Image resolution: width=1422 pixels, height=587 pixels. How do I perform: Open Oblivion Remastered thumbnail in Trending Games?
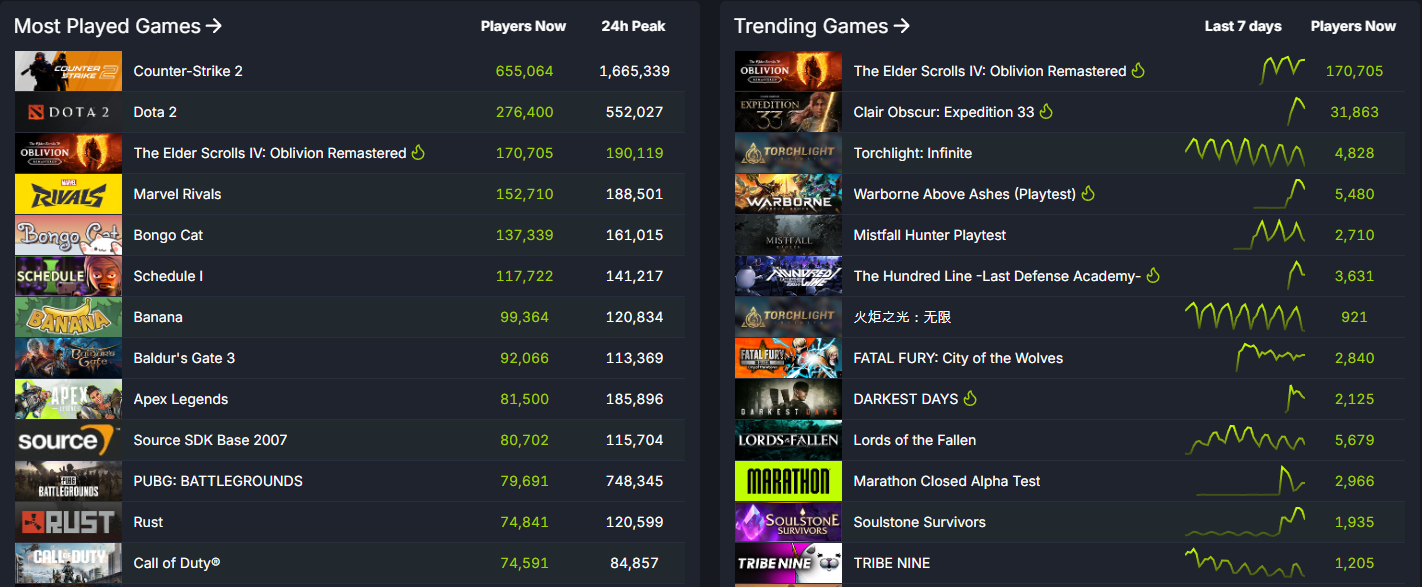coord(788,71)
